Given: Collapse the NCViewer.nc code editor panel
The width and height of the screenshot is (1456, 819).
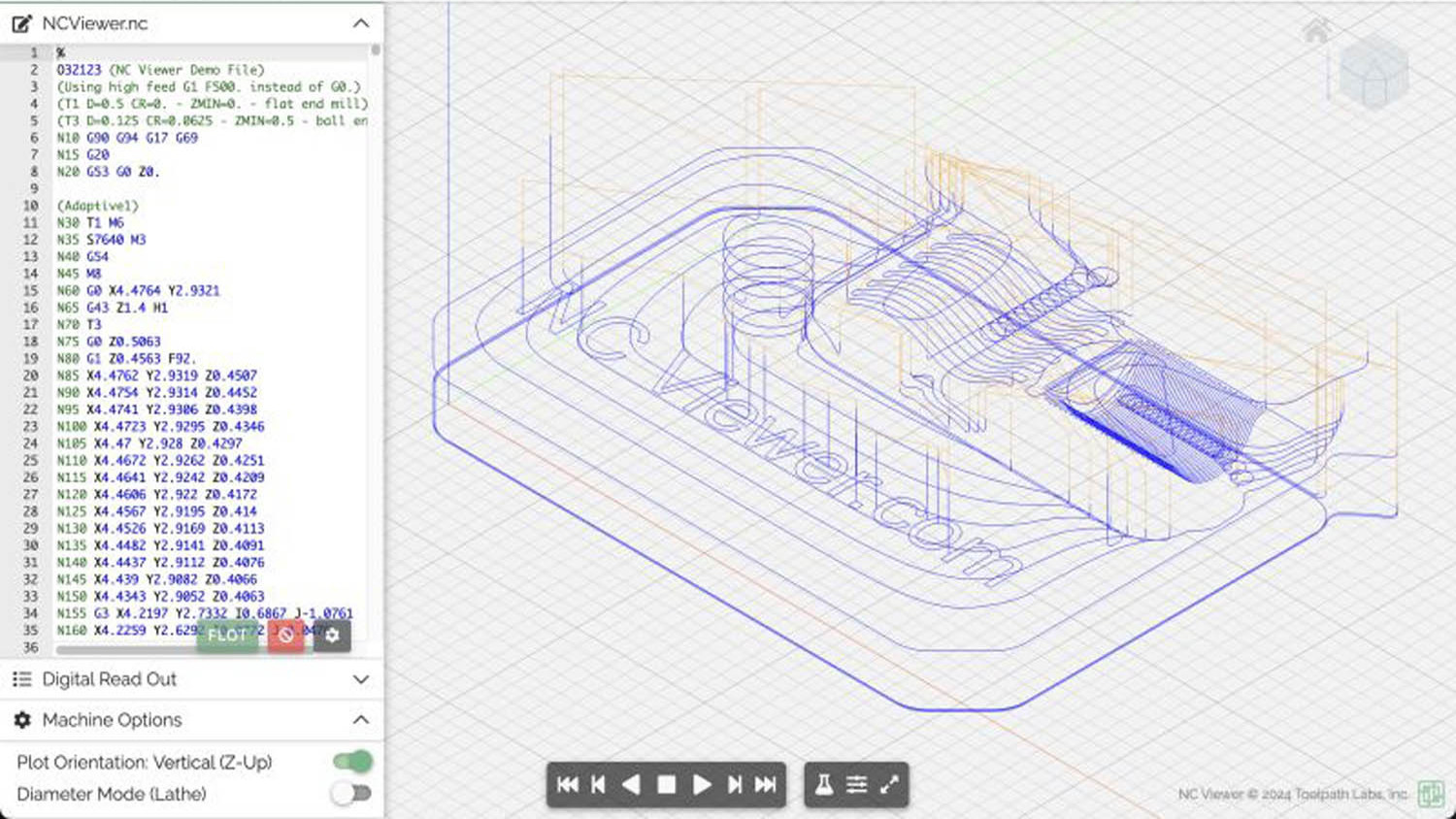Looking at the screenshot, I should coord(360,22).
